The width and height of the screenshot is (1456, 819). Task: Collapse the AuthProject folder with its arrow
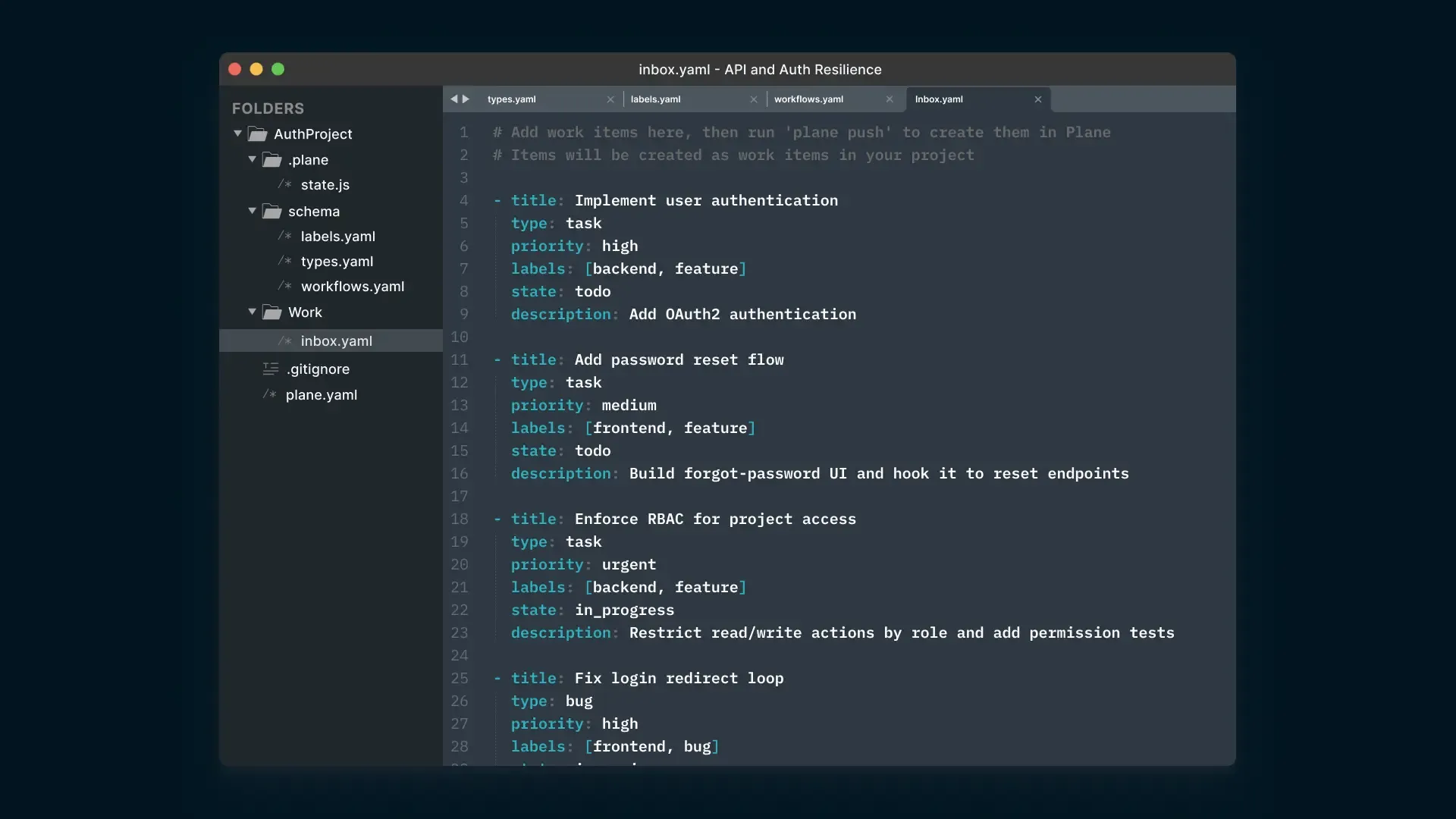click(x=237, y=133)
